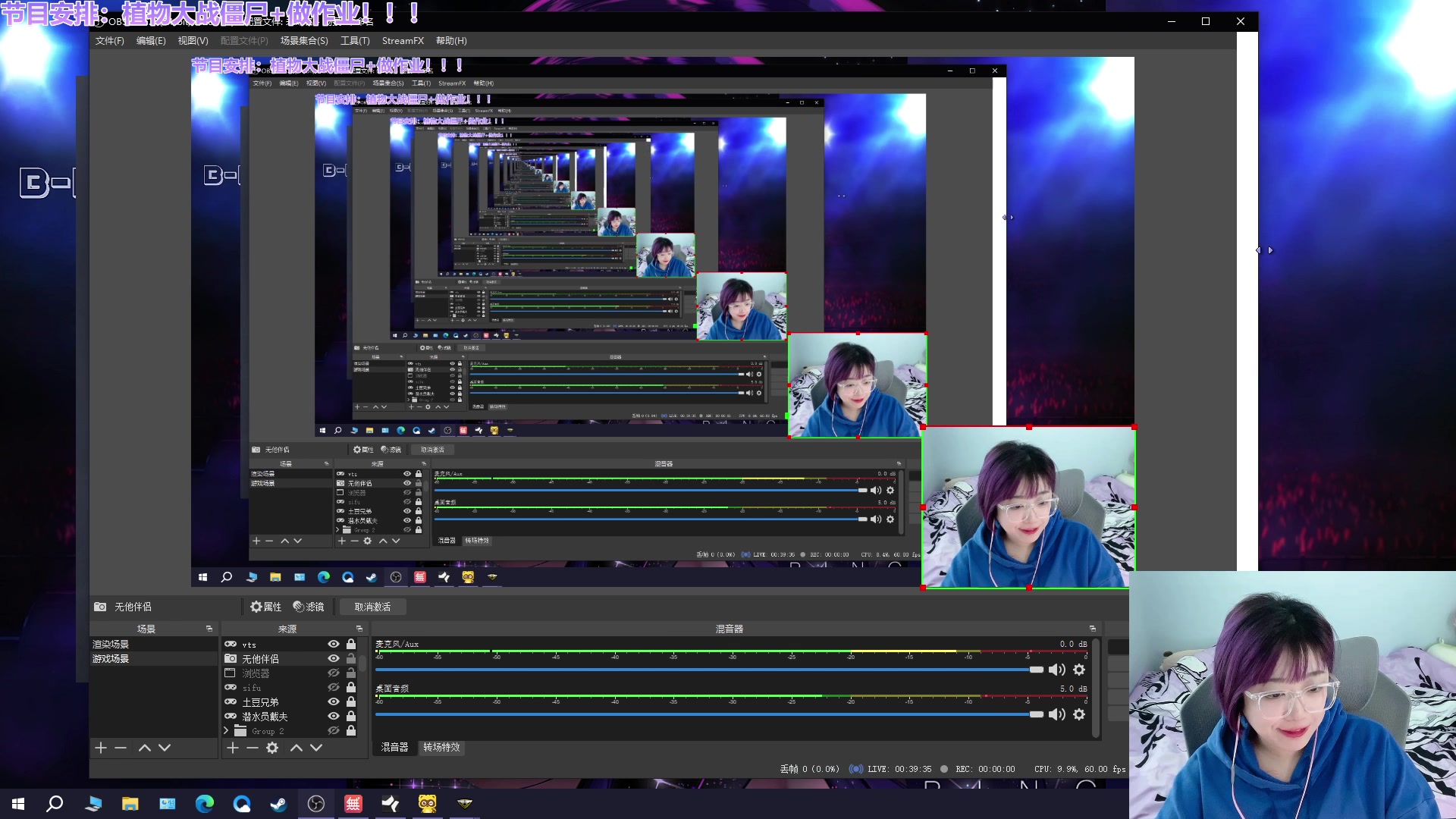Pop out the 混音器 dock panel
The height and width of the screenshot is (819, 1456).
[1093, 629]
